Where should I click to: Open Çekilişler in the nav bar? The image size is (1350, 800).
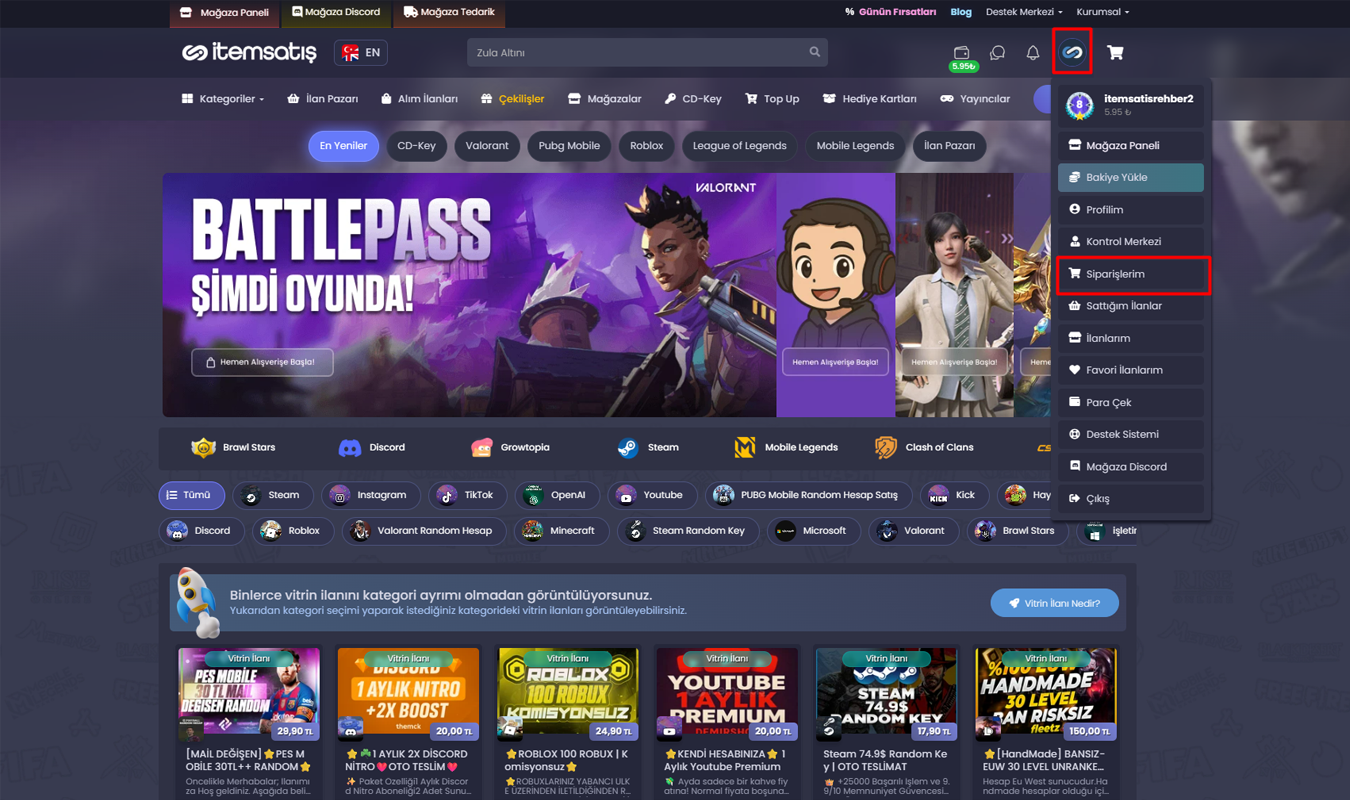pyautogui.click(x=512, y=99)
